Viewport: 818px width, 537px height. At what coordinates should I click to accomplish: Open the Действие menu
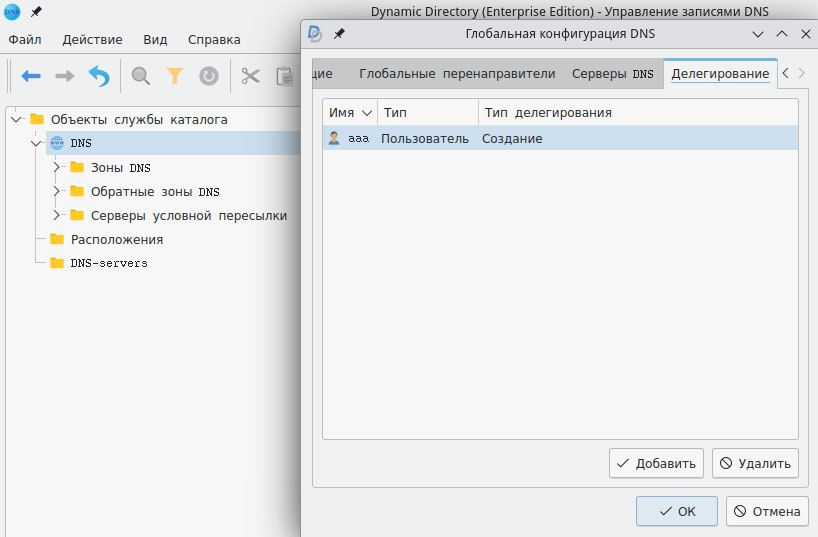[x=92, y=40]
